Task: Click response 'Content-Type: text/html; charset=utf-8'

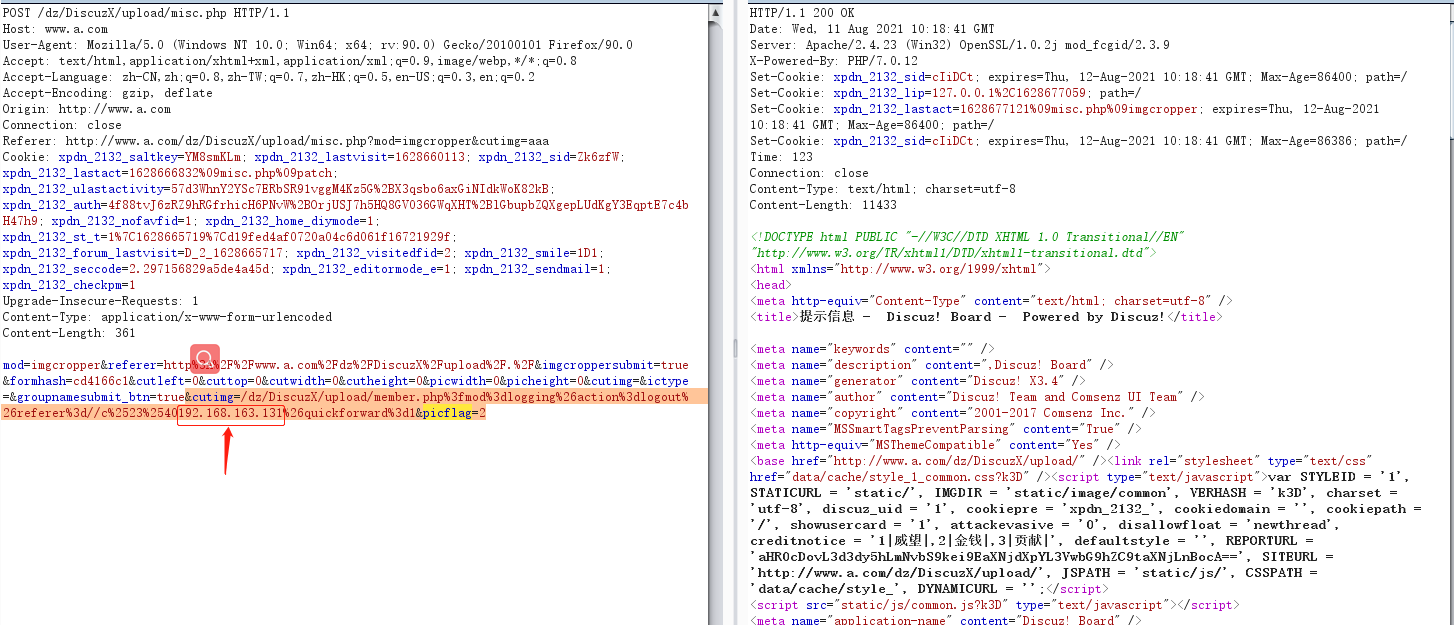Action: (883, 189)
